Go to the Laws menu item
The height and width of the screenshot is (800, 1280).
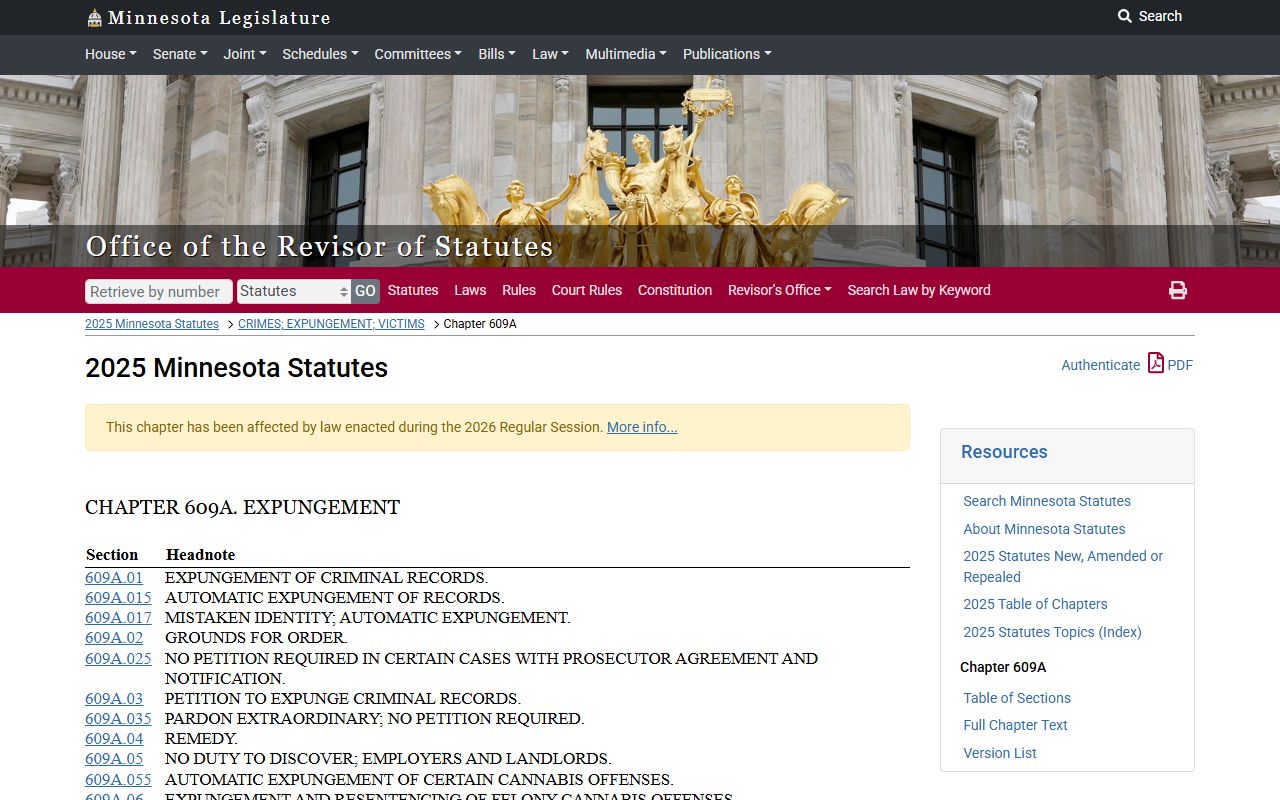click(x=470, y=290)
